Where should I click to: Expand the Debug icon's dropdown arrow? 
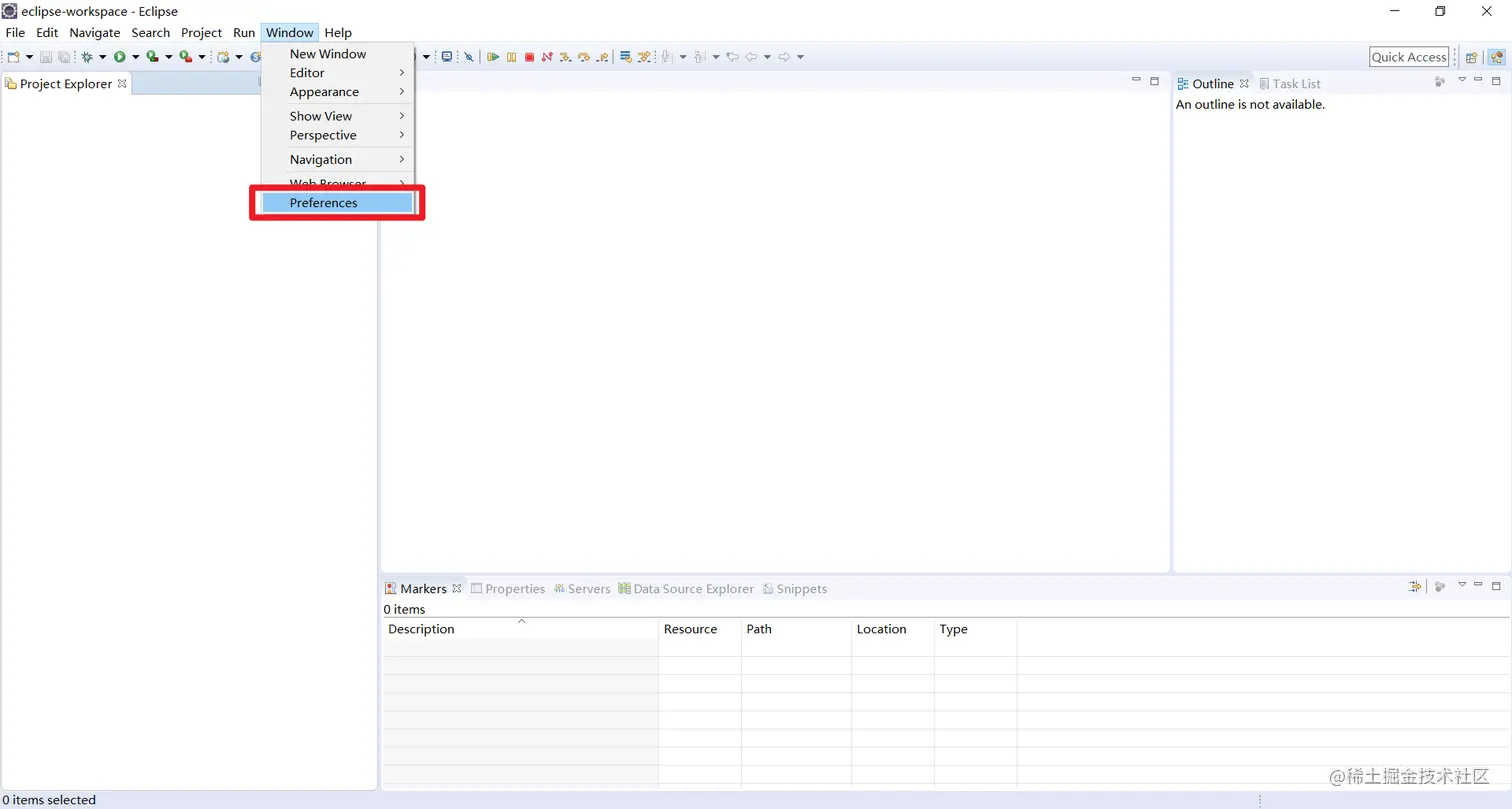click(x=103, y=57)
